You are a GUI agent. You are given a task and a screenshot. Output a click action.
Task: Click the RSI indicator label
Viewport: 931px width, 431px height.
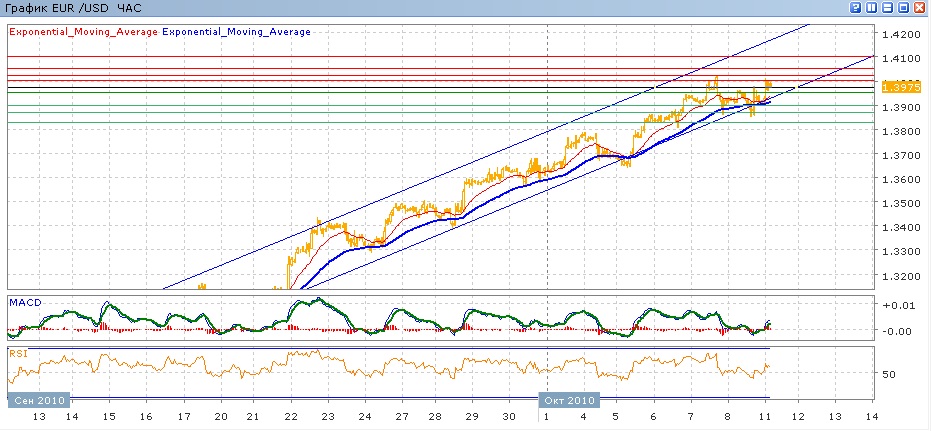(x=17, y=353)
